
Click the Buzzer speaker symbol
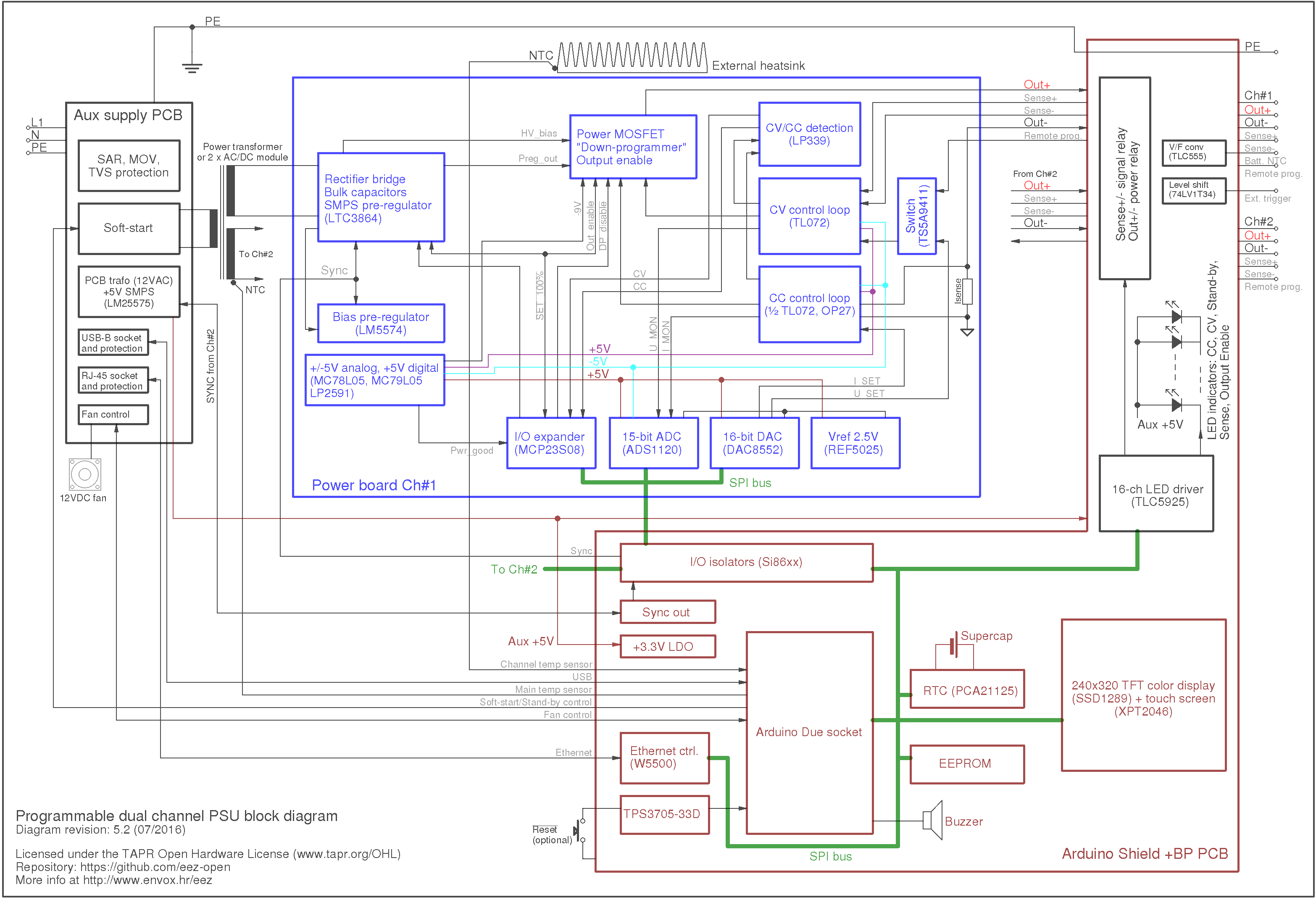[x=932, y=820]
